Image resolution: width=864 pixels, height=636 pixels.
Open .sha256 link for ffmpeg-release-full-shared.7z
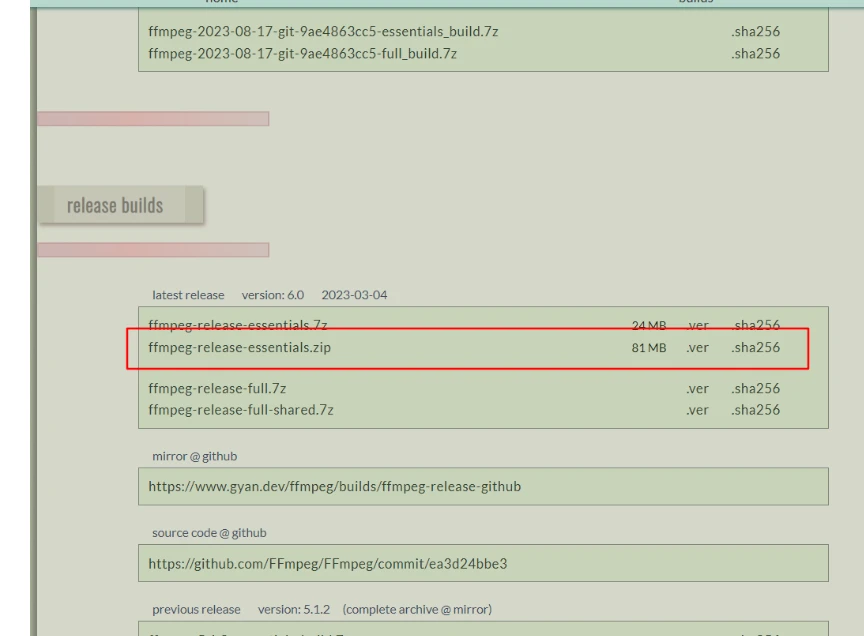click(755, 410)
